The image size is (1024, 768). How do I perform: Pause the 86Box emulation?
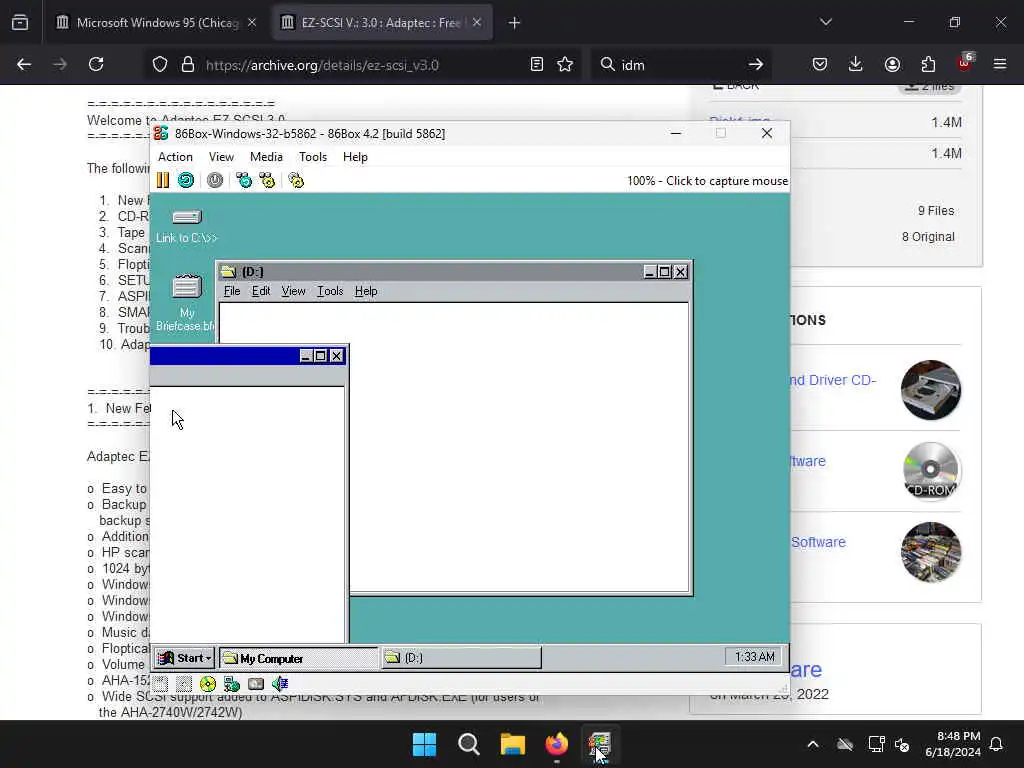[163, 180]
